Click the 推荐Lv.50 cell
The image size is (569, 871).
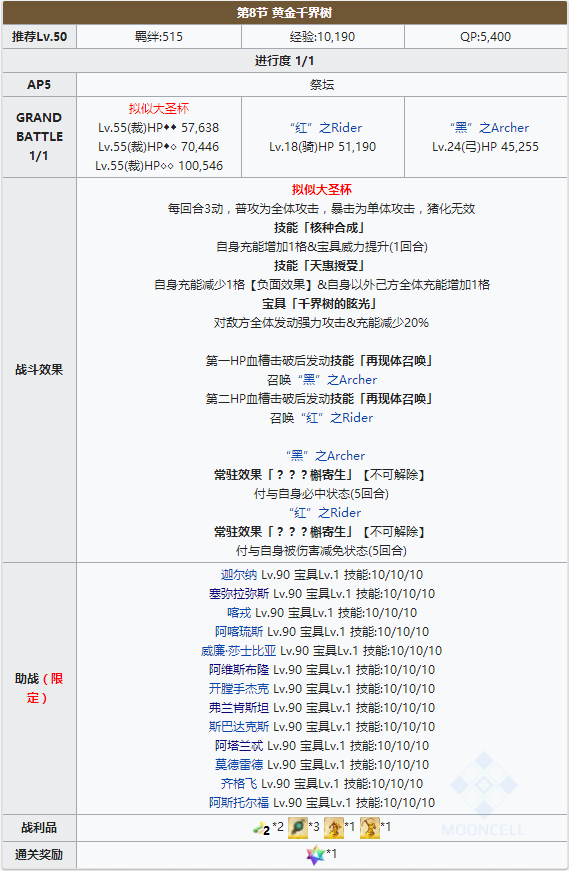point(39,37)
